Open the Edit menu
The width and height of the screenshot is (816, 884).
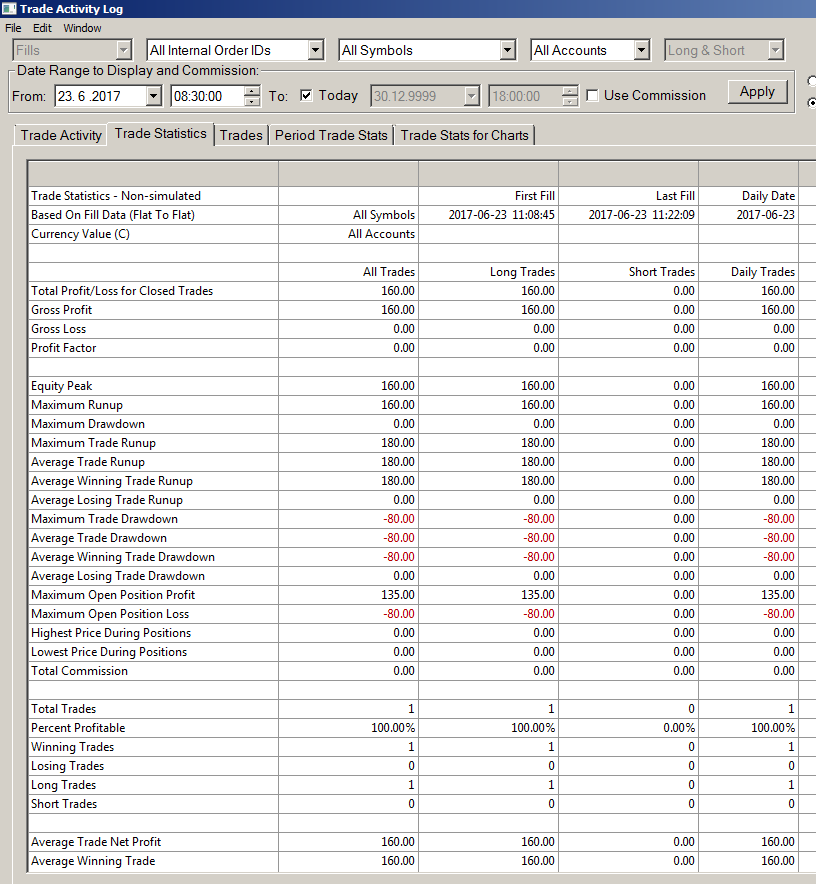pyautogui.click(x=42, y=28)
